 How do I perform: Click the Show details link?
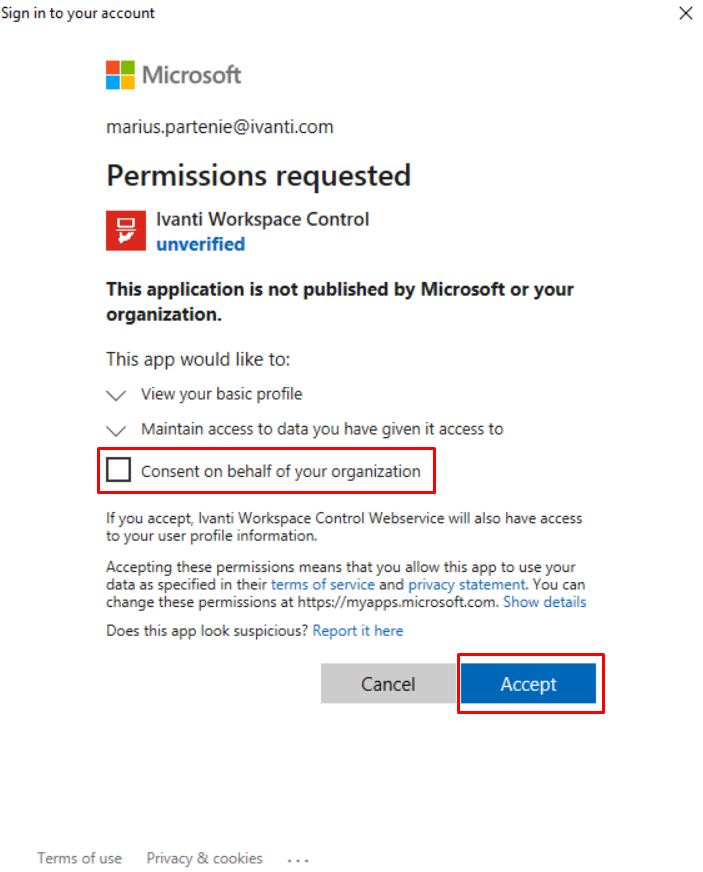pos(544,602)
